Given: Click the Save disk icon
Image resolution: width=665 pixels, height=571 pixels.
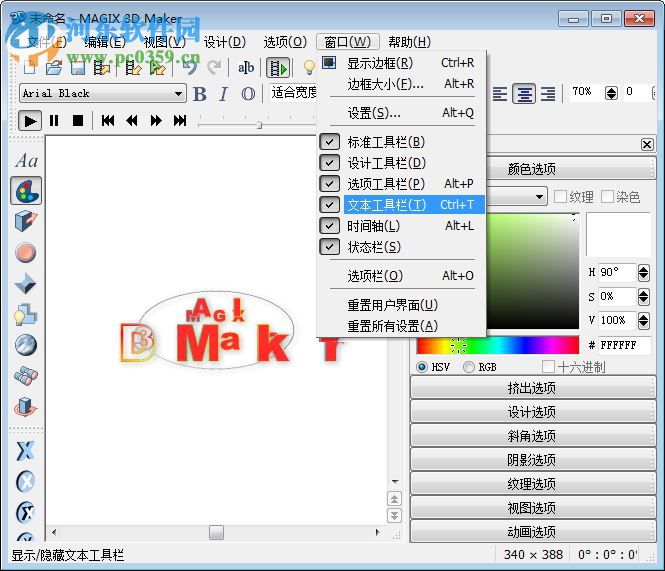Looking at the screenshot, I should (78, 67).
